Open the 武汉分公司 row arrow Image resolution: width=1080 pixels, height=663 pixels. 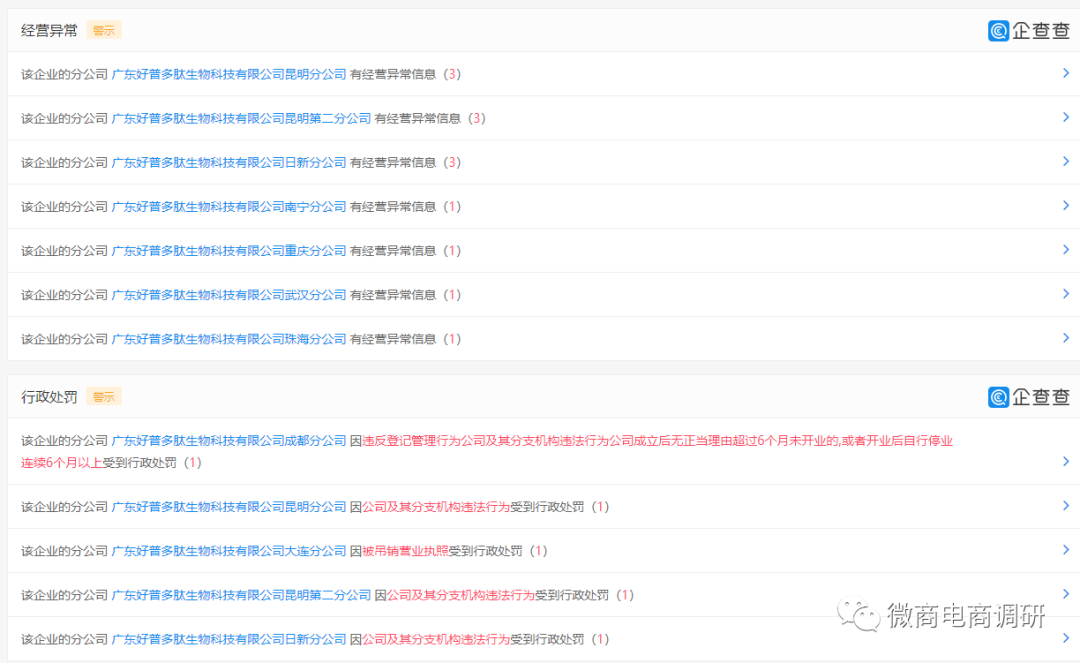point(1066,293)
